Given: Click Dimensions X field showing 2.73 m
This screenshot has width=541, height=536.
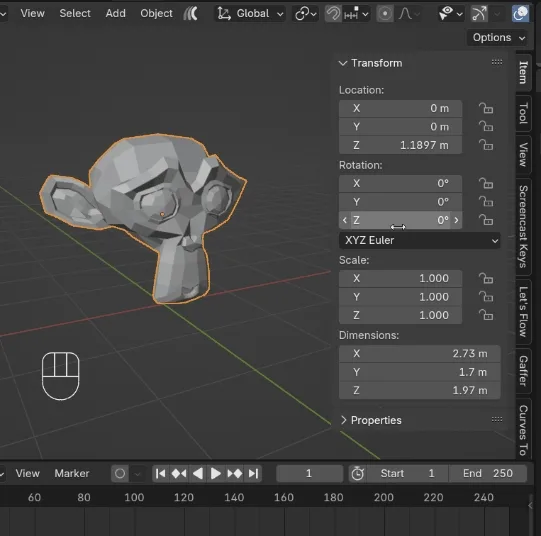Looking at the screenshot, I should point(420,354).
